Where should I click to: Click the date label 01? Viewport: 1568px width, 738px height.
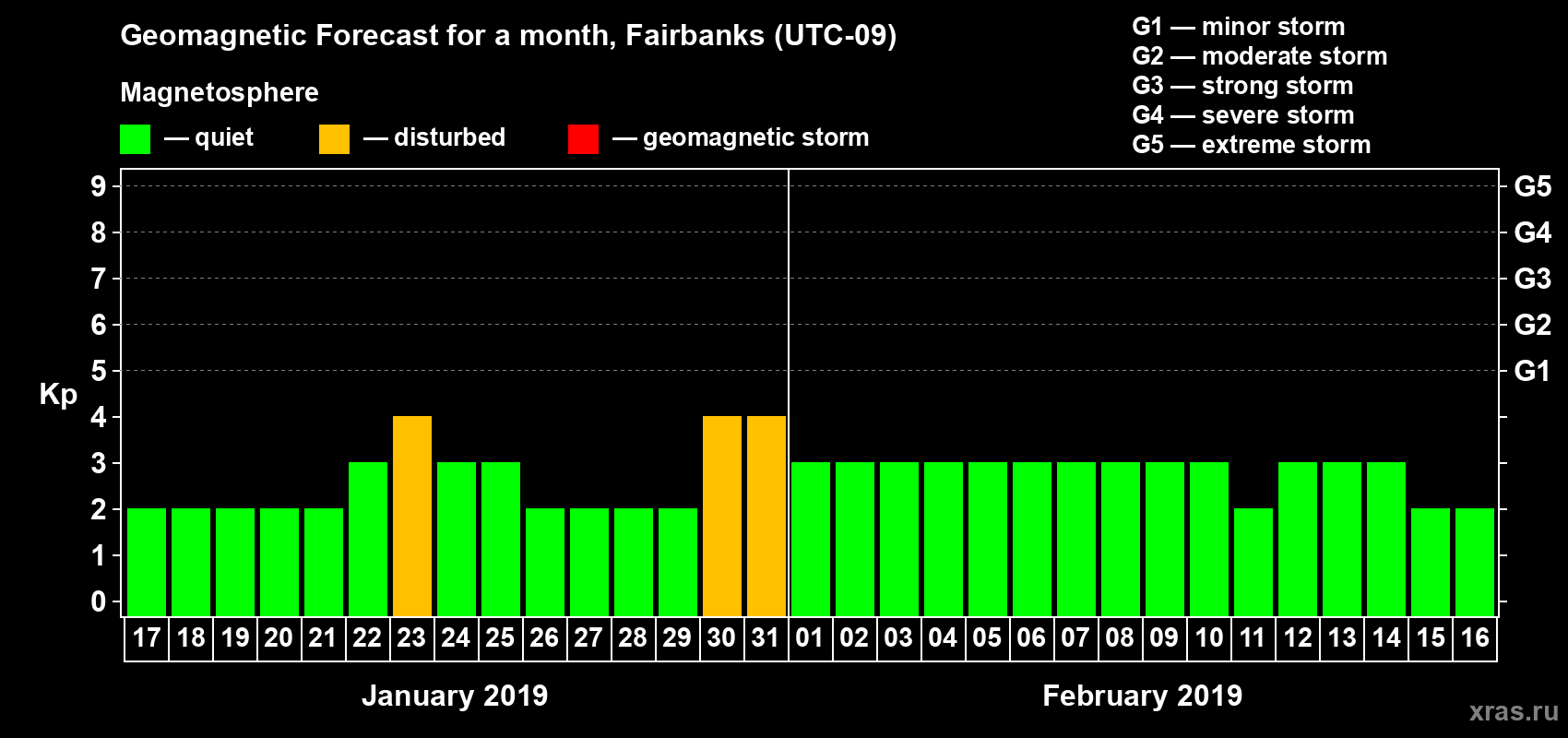811,637
